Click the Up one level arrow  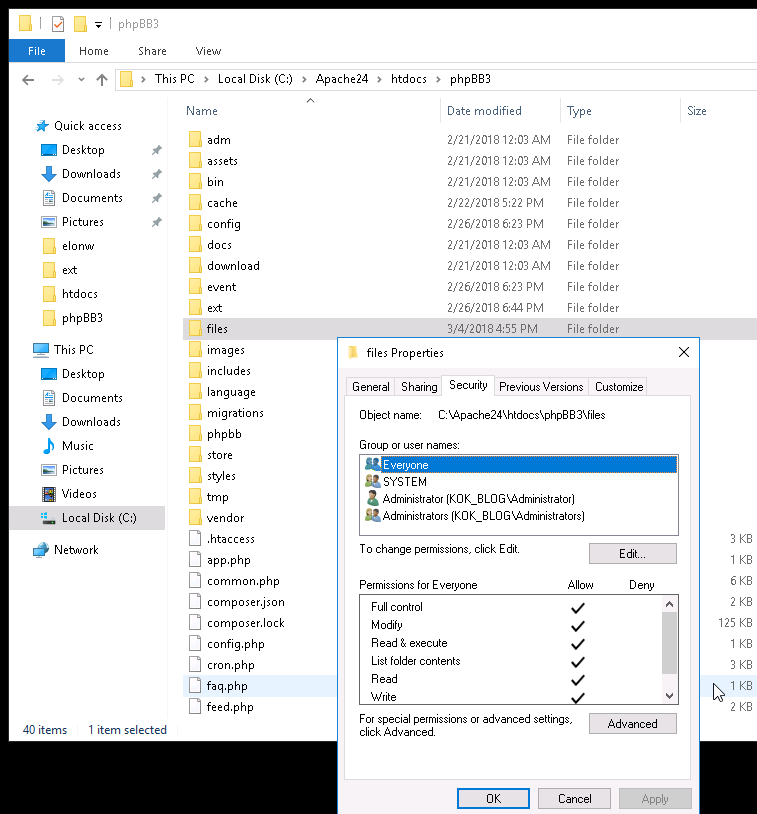[102, 80]
